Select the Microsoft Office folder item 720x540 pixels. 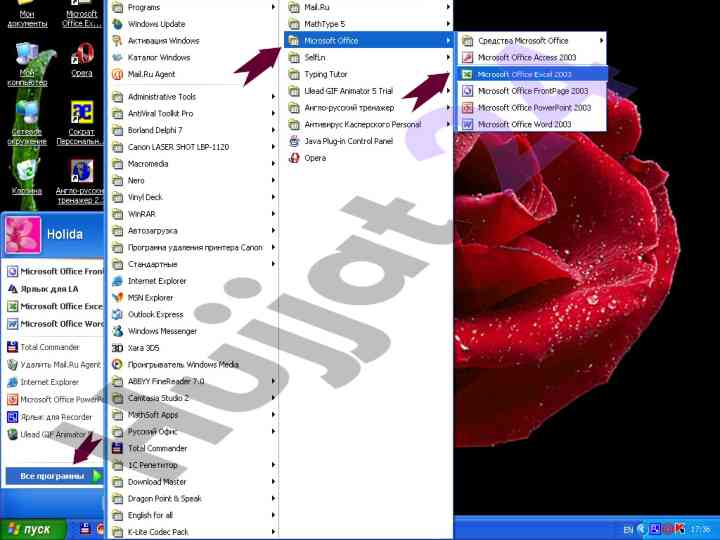(x=368, y=41)
